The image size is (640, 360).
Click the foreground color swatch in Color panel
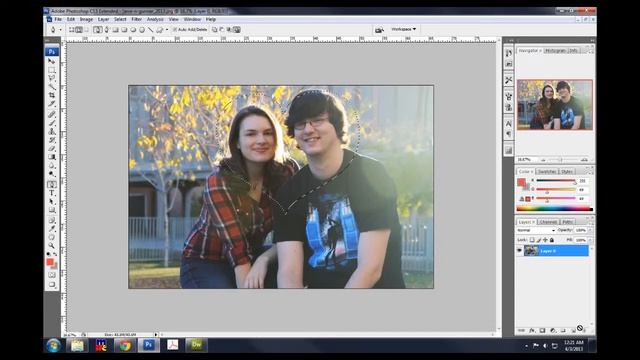pyautogui.click(x=521, y=182)
